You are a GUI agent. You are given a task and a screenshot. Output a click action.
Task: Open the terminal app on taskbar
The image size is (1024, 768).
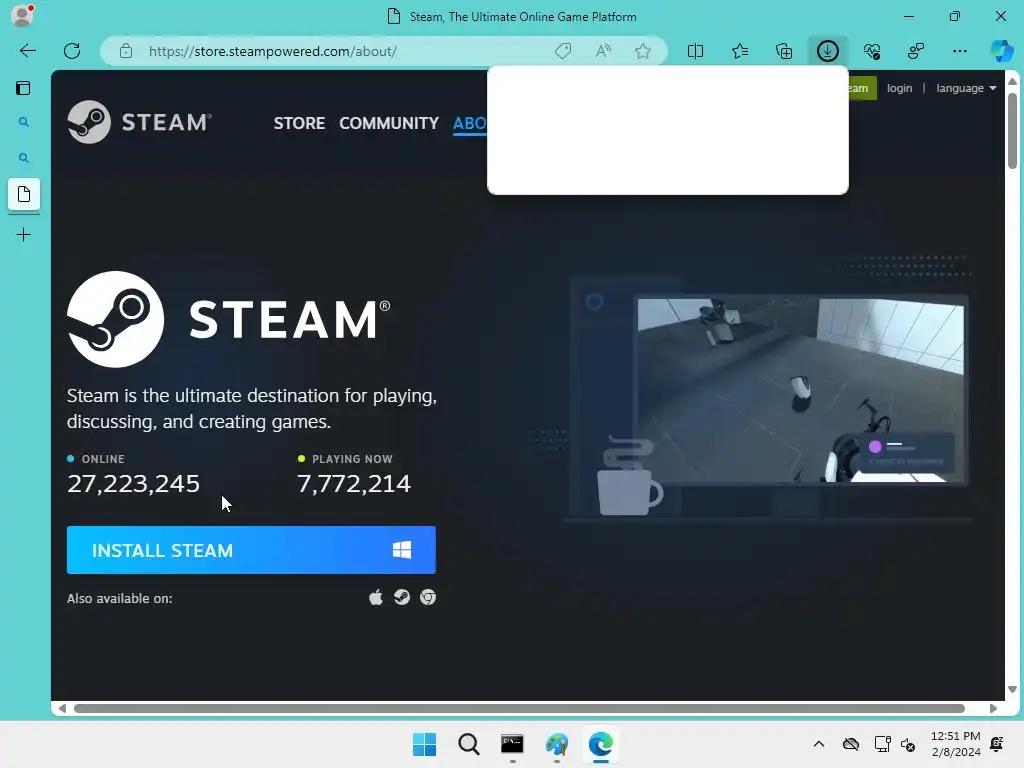512,744
